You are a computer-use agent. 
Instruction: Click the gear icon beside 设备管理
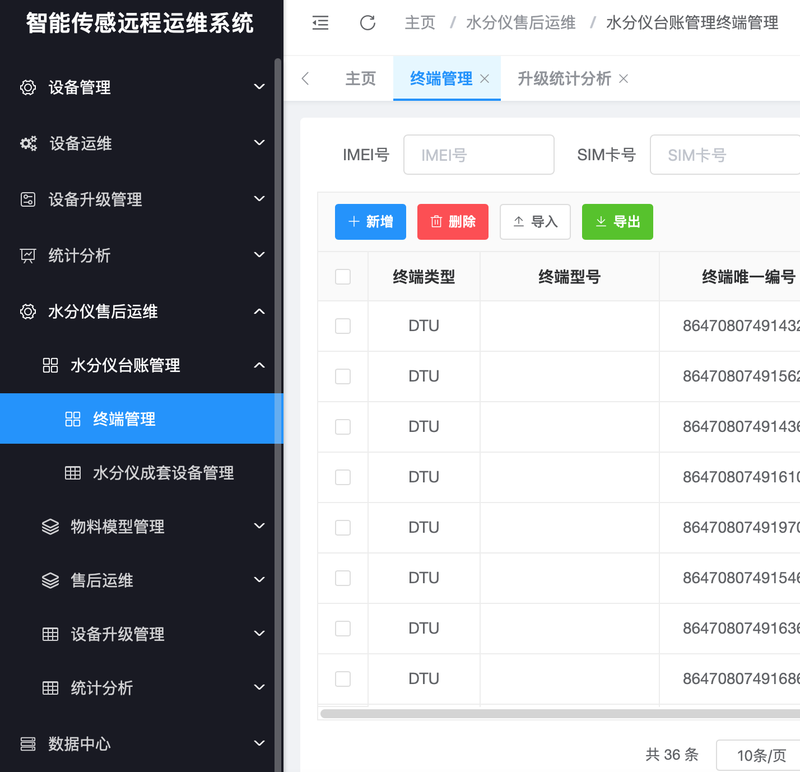(28, 88)
